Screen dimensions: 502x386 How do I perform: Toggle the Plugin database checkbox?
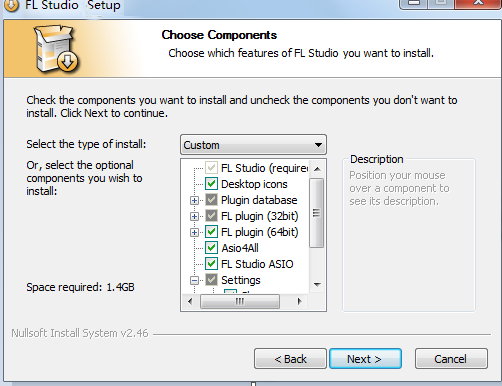click(x=211, y=200)
